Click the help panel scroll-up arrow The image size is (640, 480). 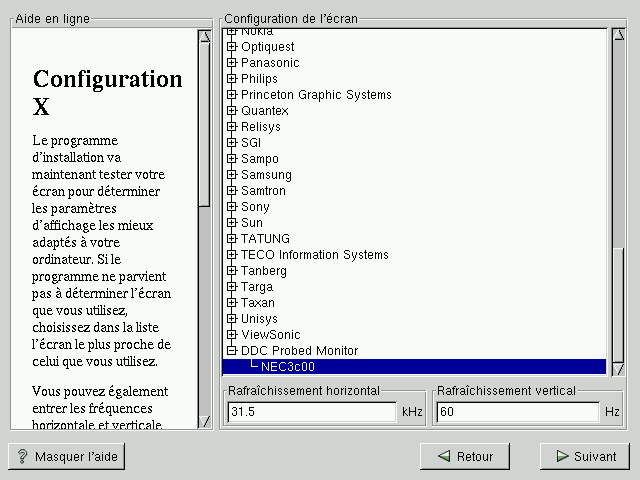204,37
